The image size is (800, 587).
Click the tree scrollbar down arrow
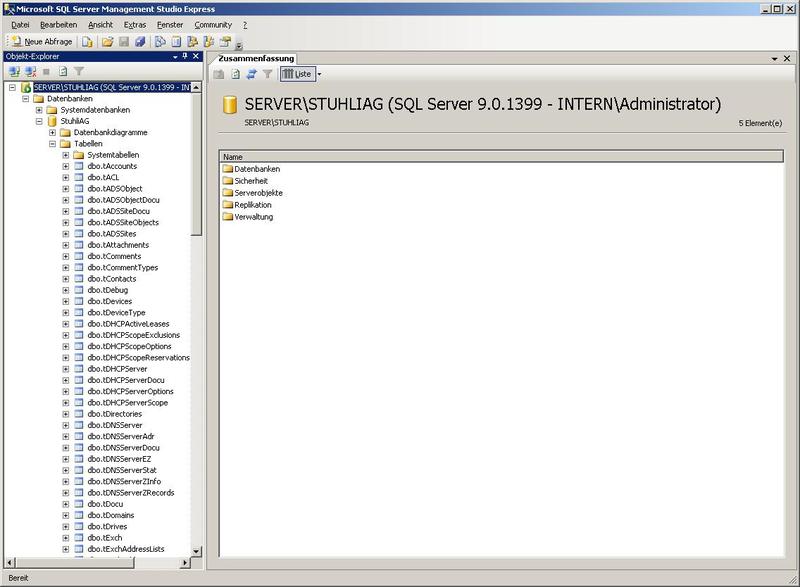click(196, 551)
